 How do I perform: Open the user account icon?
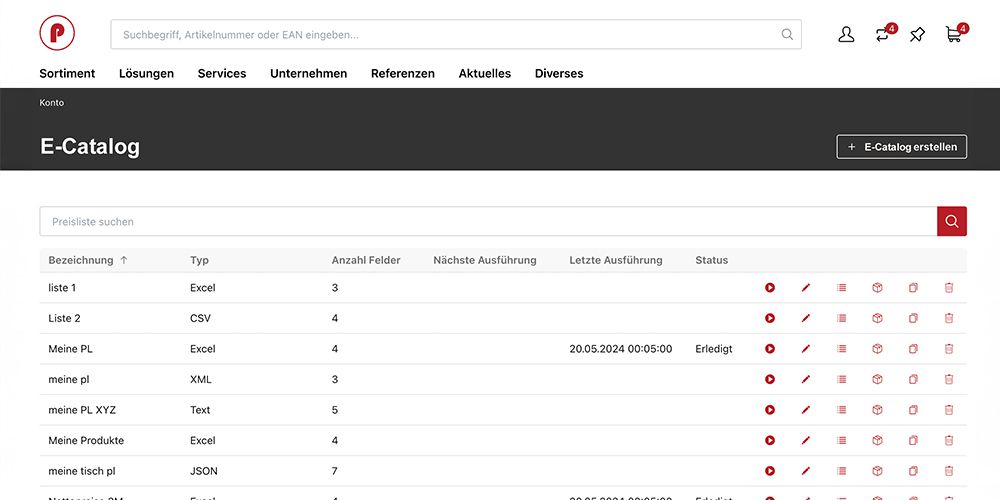coord(846,35)
